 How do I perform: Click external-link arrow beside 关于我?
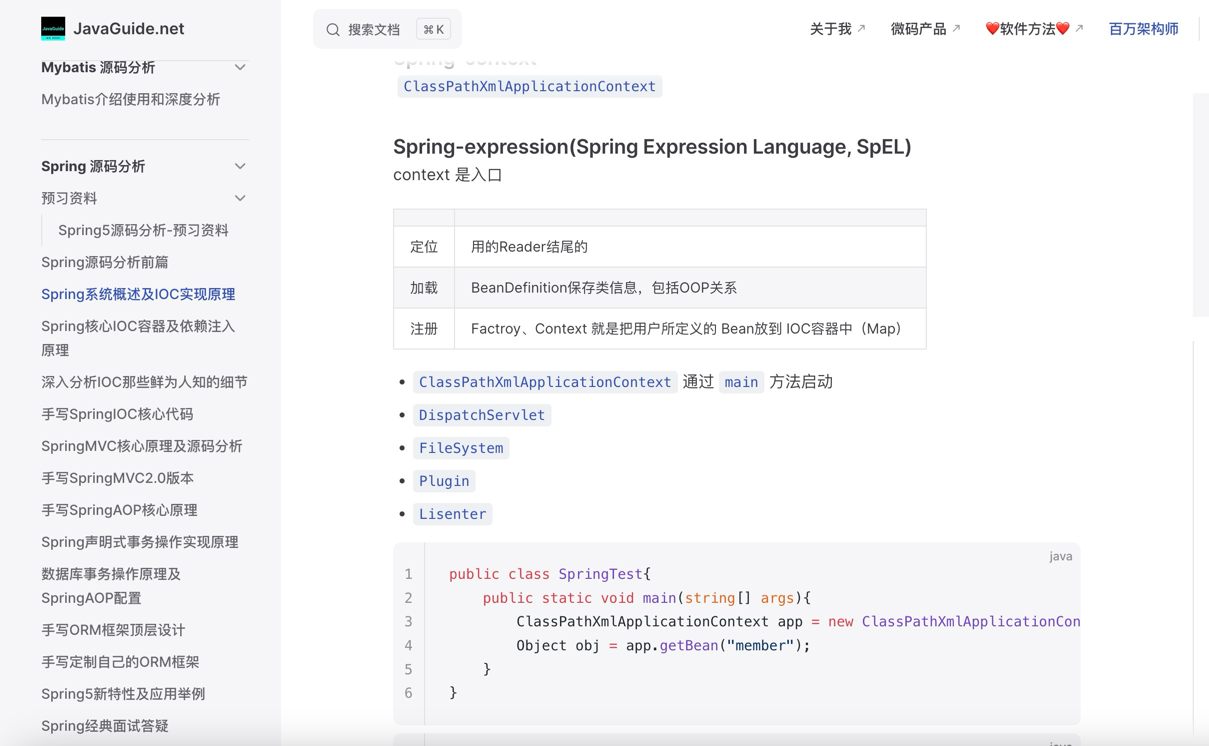tap(861, 29)
